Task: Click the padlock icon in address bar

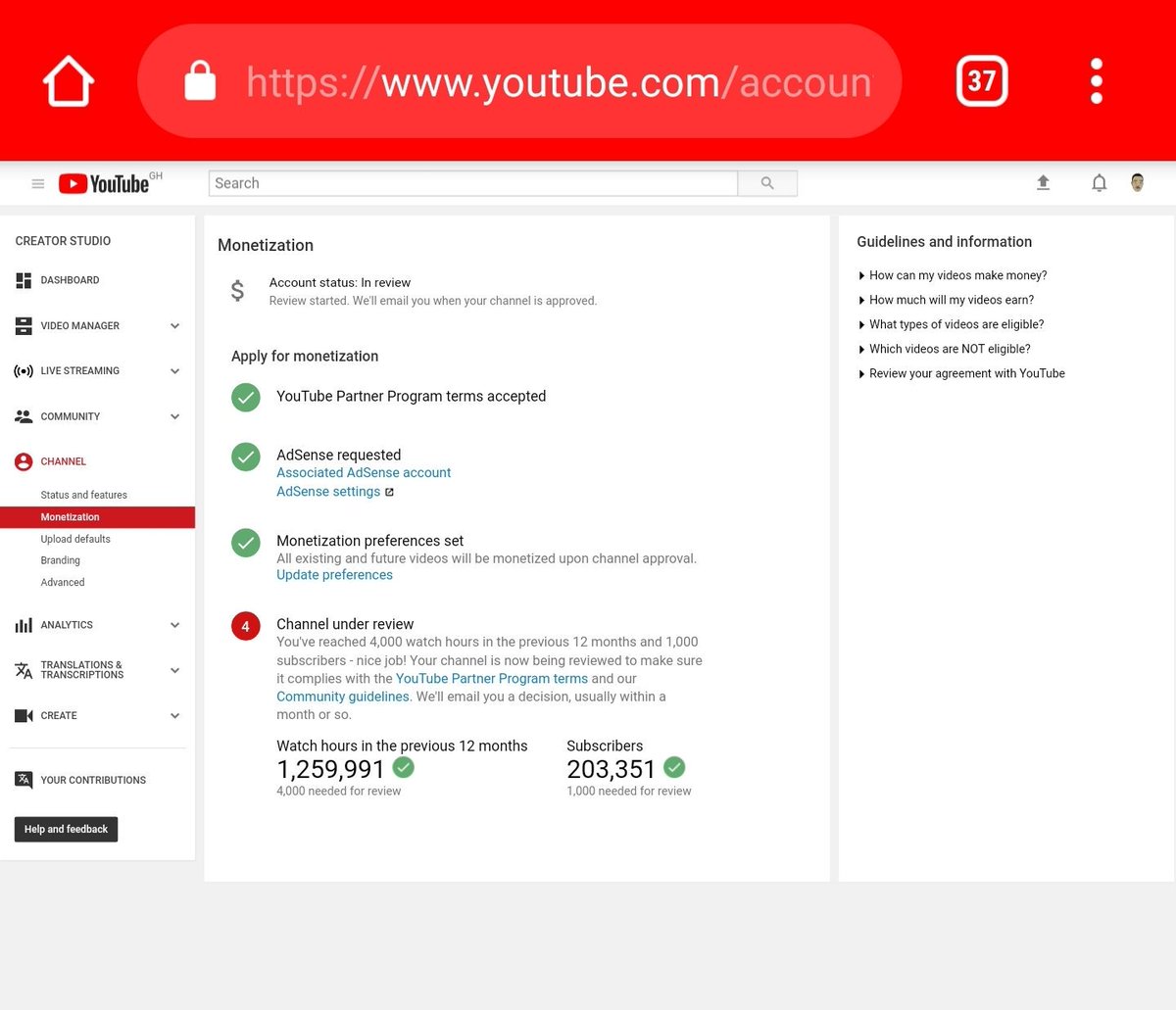Action: coord(200,80)
